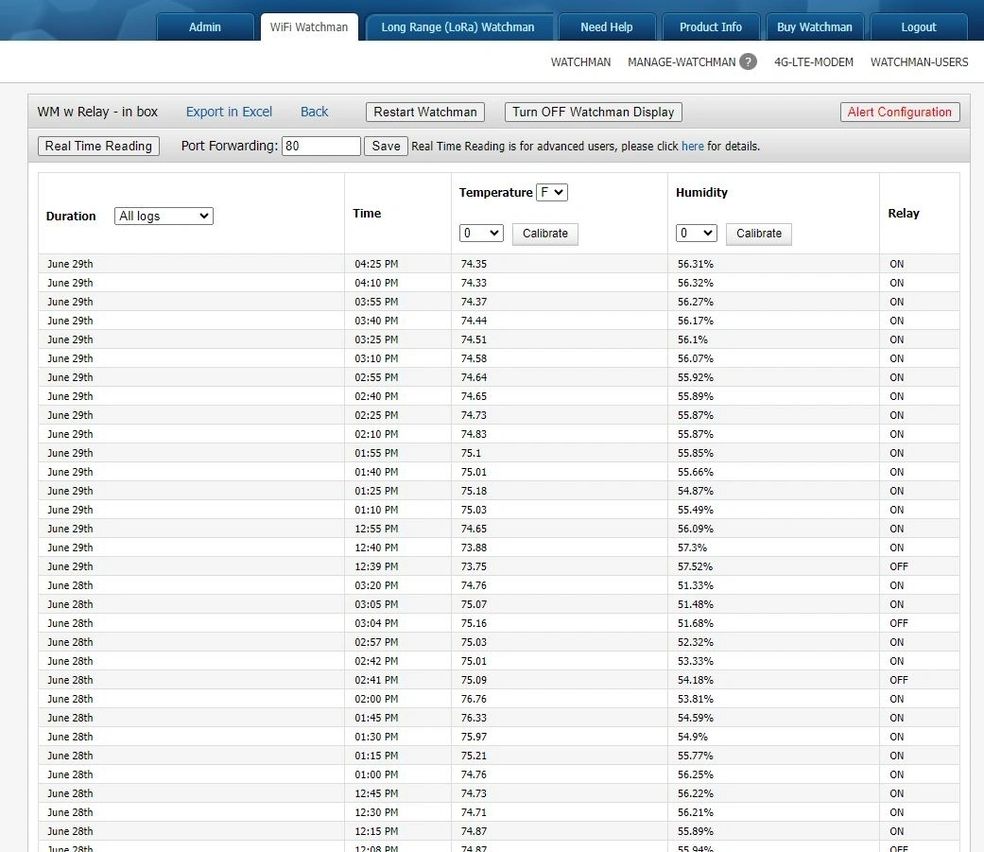This screenshot has width=984, height=852.
Task: Click temperature value 75.1
Action: (x=471, y=453)
